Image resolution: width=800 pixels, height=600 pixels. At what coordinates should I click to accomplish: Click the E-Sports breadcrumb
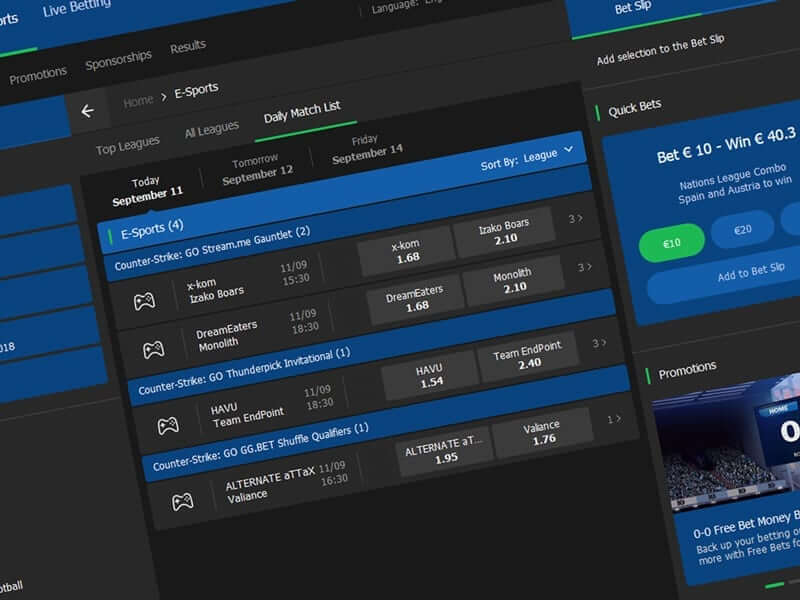pos(196,90)
